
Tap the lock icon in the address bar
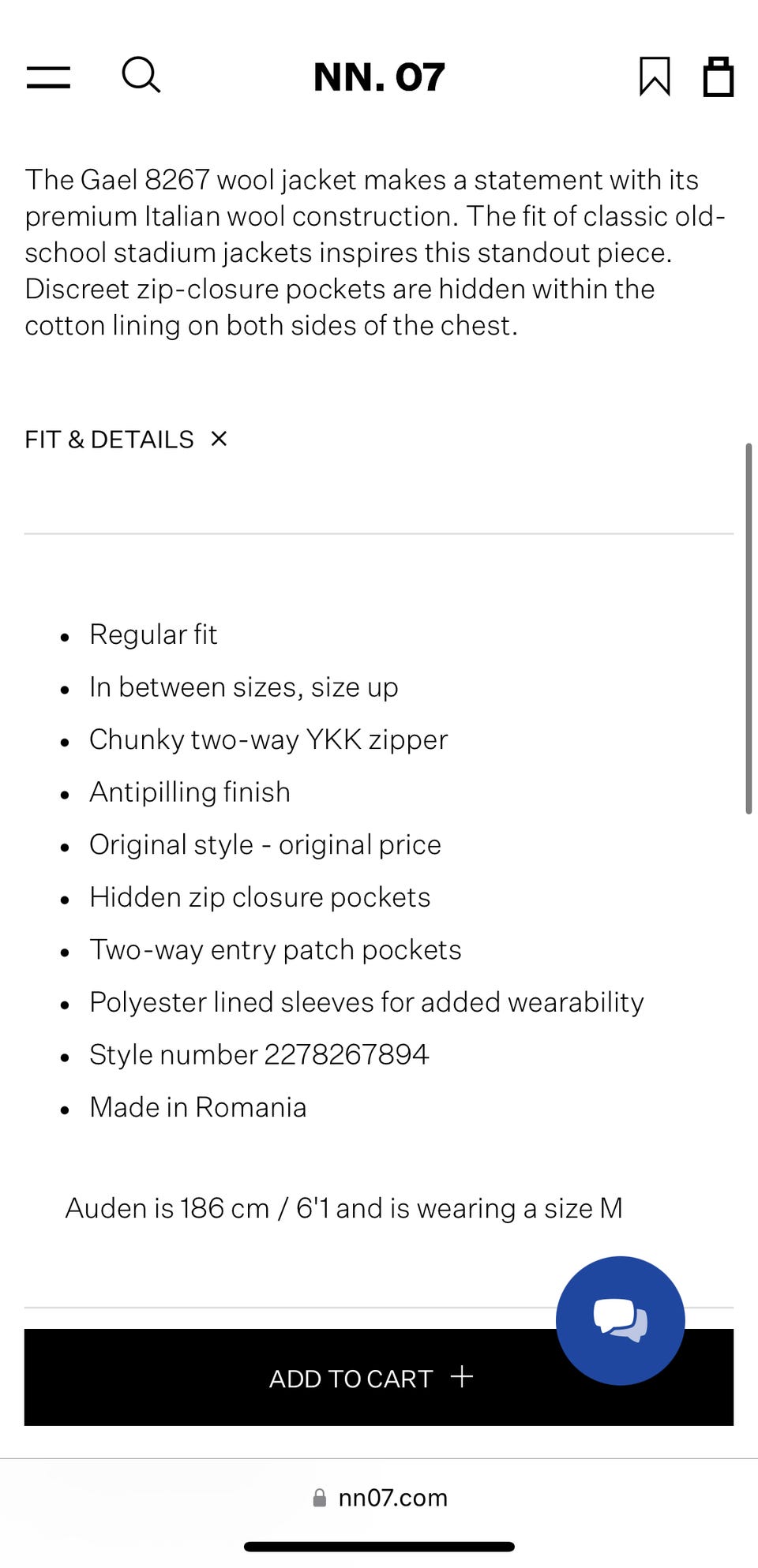tap(320, 1497)
